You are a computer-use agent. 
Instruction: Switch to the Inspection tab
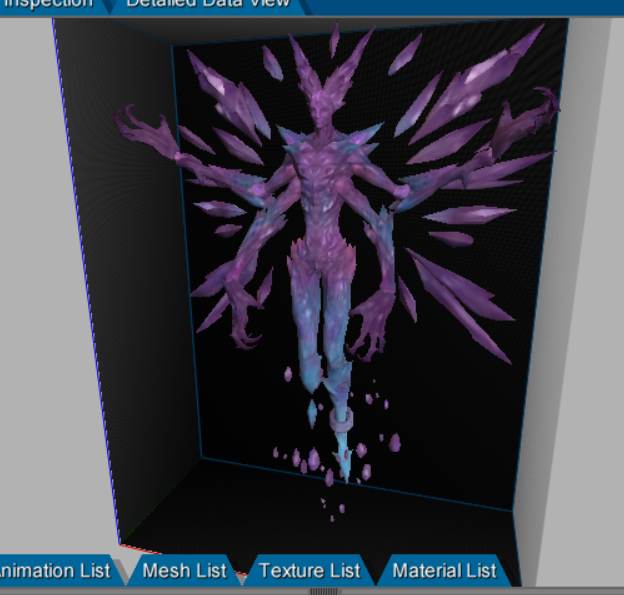pyautogui.click(x=47, y=4)
